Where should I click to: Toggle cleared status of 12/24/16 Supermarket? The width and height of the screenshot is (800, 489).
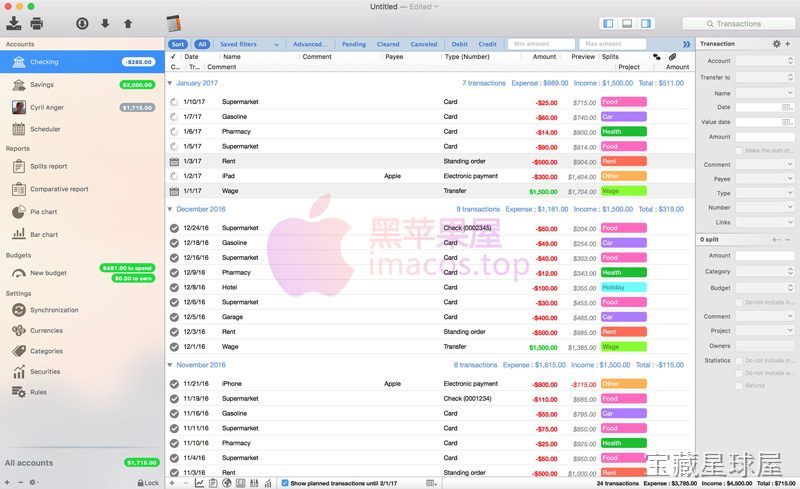click(x=174, y=228)
